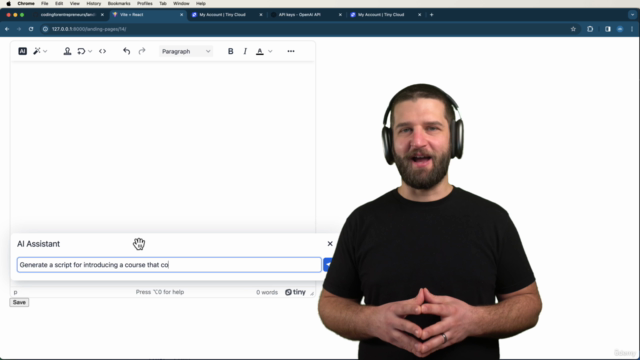Open the Bookmarks menu

pos(119,3)
